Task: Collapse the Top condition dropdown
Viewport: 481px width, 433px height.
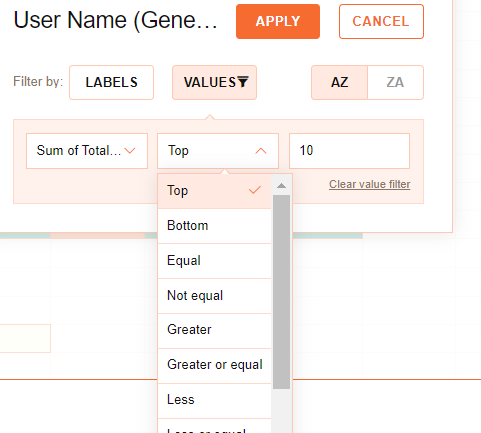Action: click(218, 151)
